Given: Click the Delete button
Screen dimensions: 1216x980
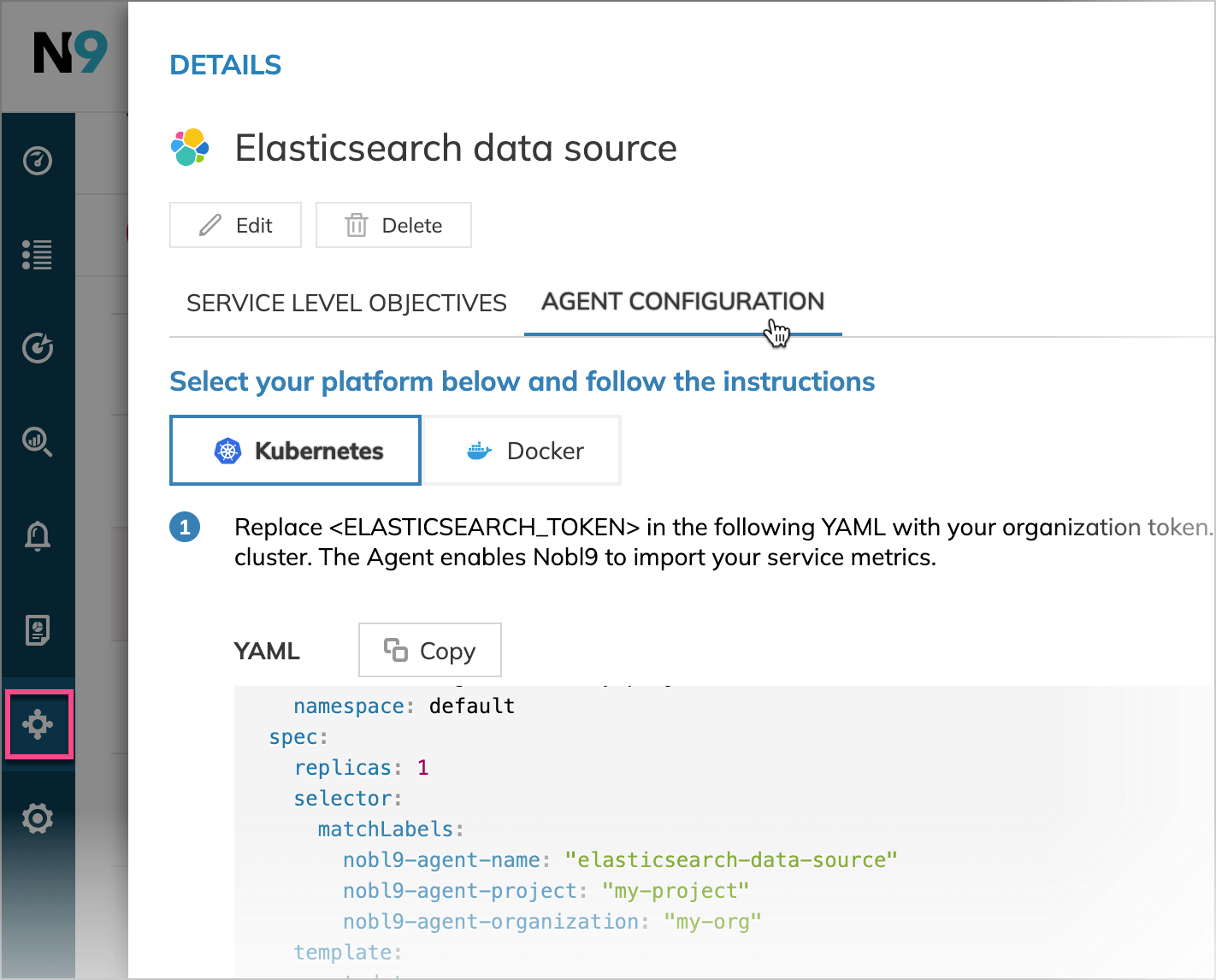Looking at the screenshot, I should coord(393,225).
